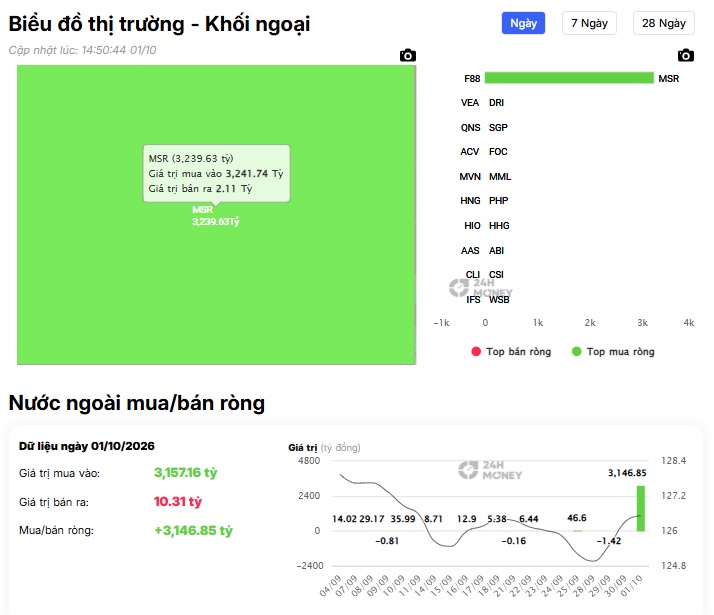Click the Dữ liệu ngày 01/10/2026 heading

click(x=87, y=446)
